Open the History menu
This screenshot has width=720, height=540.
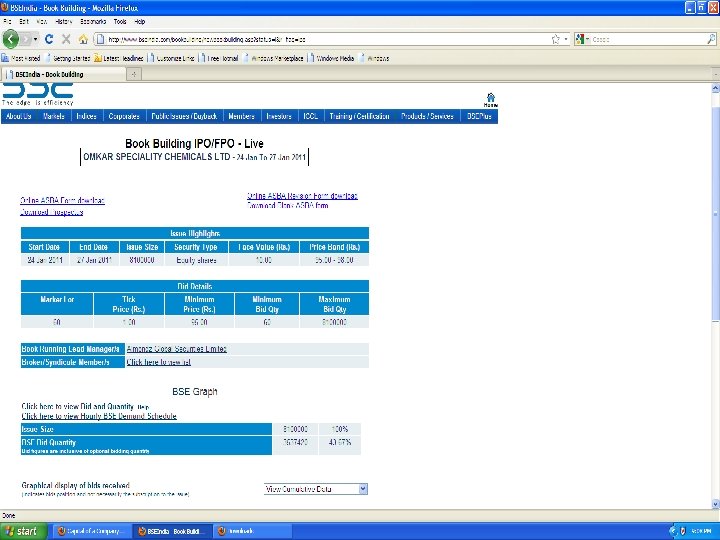63,21
